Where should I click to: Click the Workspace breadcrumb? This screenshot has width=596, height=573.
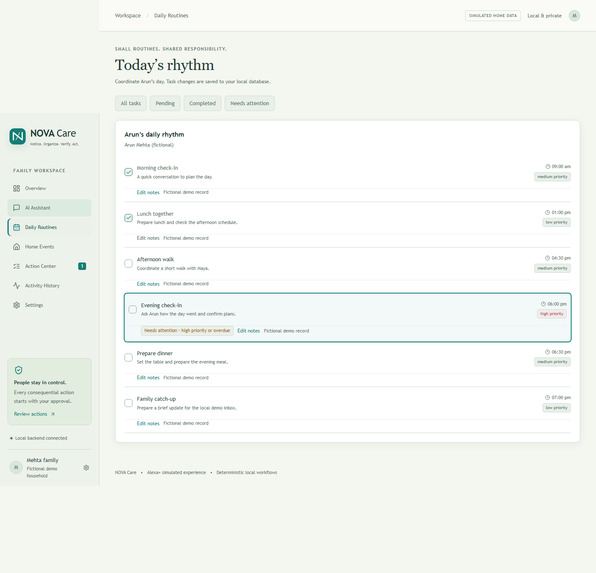tap(128, 16)
